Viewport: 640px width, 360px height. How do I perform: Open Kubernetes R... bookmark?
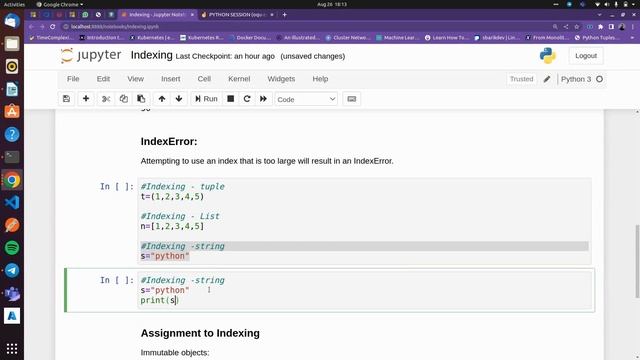(x=202, y=38)
